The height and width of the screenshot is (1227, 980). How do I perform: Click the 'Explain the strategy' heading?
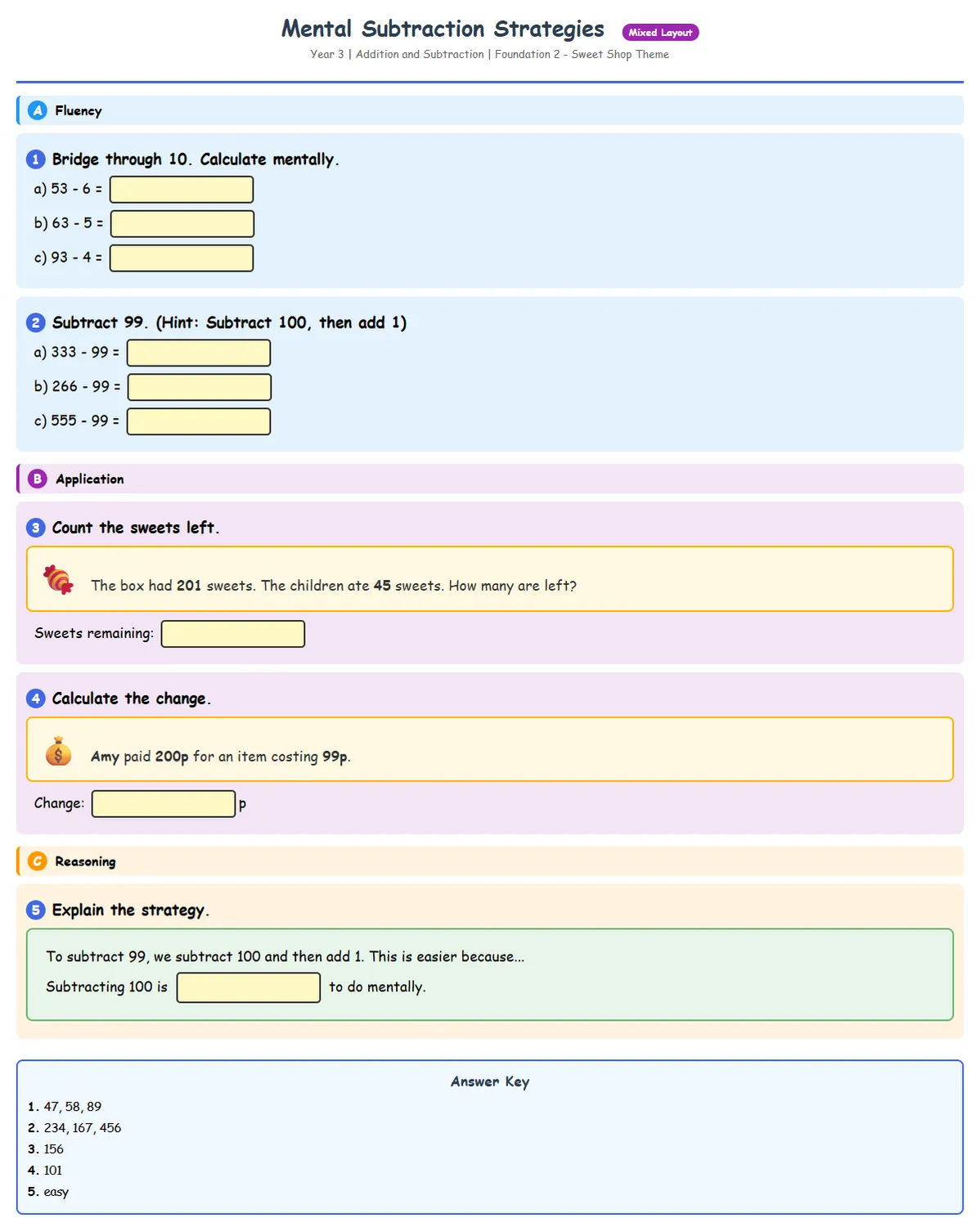(131, 910)
